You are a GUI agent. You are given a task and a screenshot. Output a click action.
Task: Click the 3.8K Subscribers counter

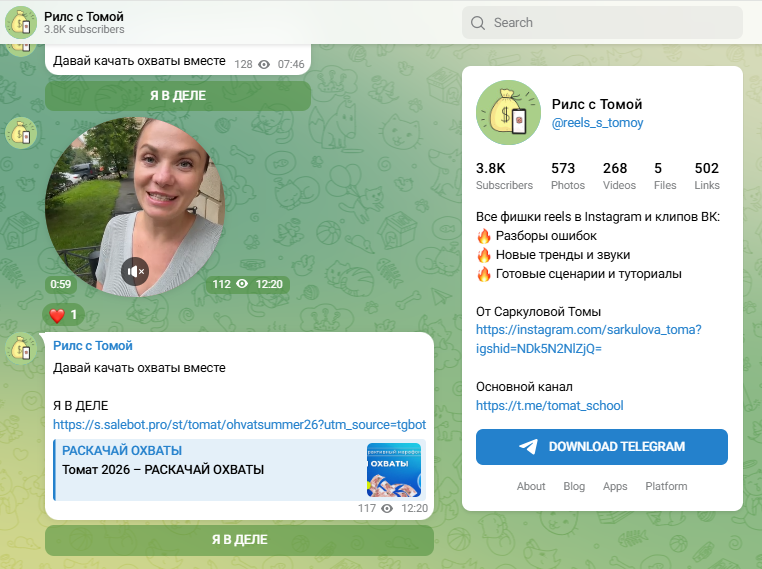pos(504,176)
